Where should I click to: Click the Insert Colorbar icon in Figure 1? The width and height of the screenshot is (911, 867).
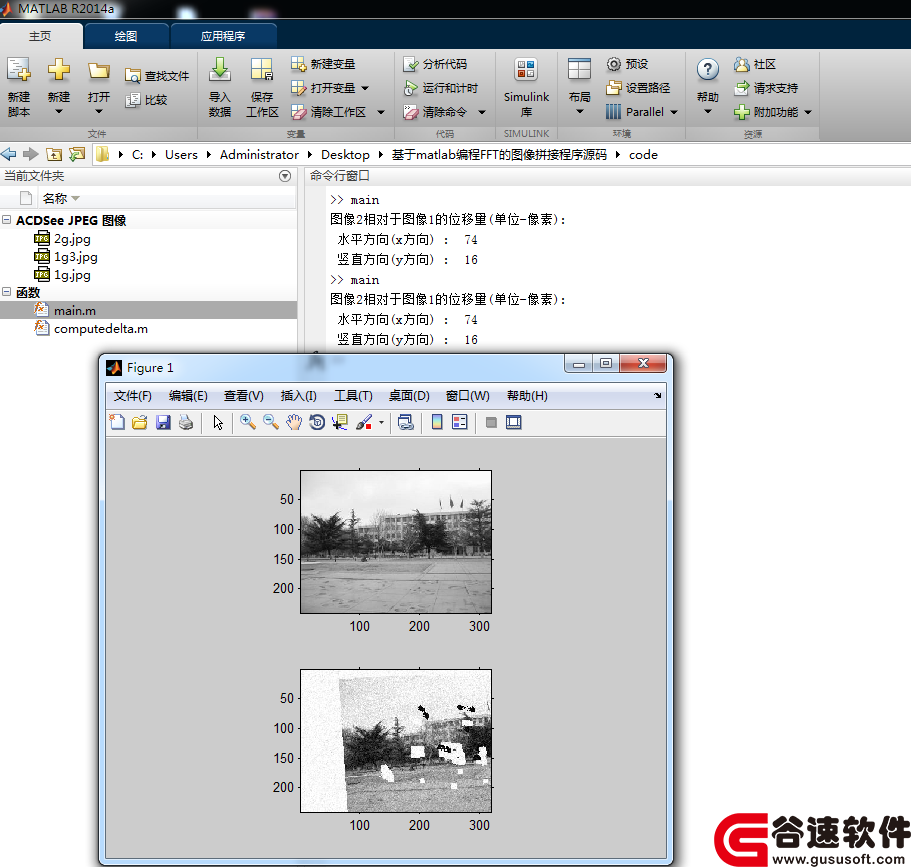(437, 422)
